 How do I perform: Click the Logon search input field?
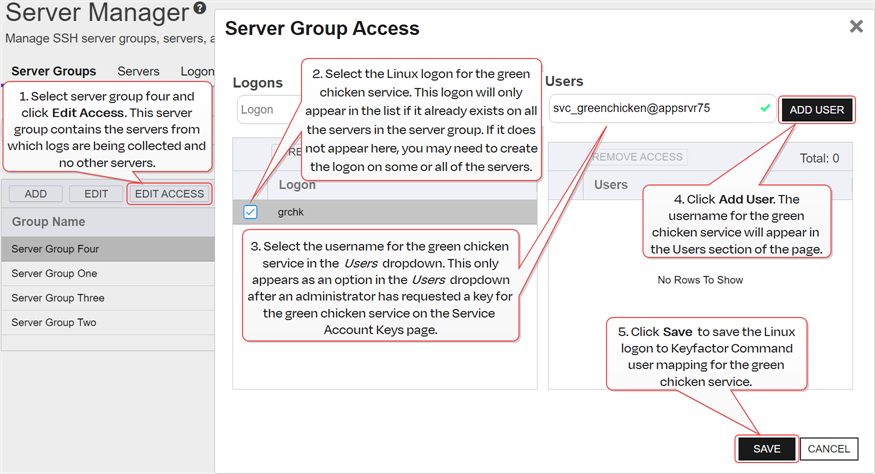[x=265, y=109]
